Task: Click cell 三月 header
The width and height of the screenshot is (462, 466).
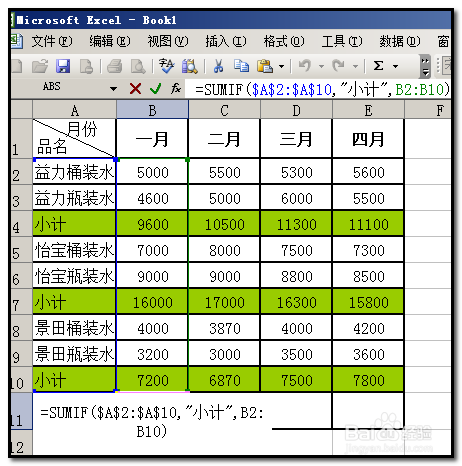Action: [x=296, y=139]
